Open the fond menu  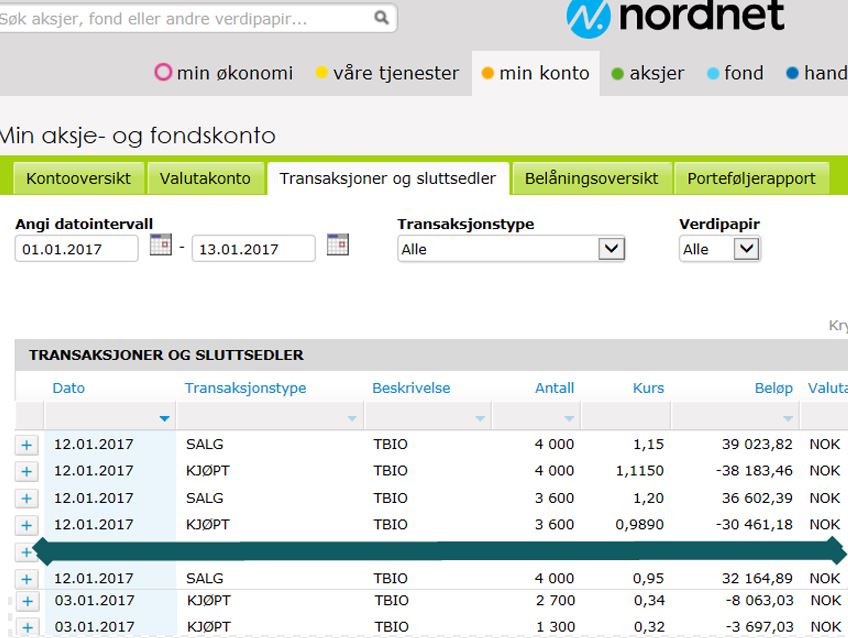[x=735, y=73]
